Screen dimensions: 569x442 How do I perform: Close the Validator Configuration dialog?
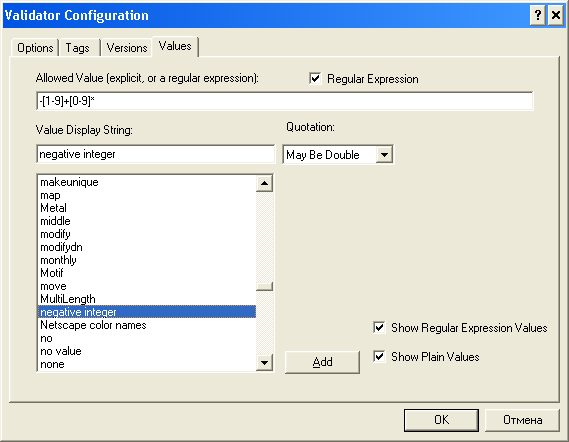pyautogui.click(x=556, y=16)
